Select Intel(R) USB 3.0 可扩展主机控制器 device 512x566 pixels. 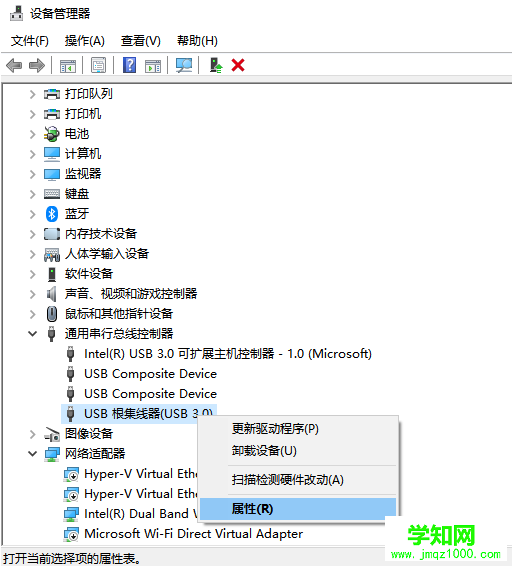pyautogui.click(x=227, y=354)
